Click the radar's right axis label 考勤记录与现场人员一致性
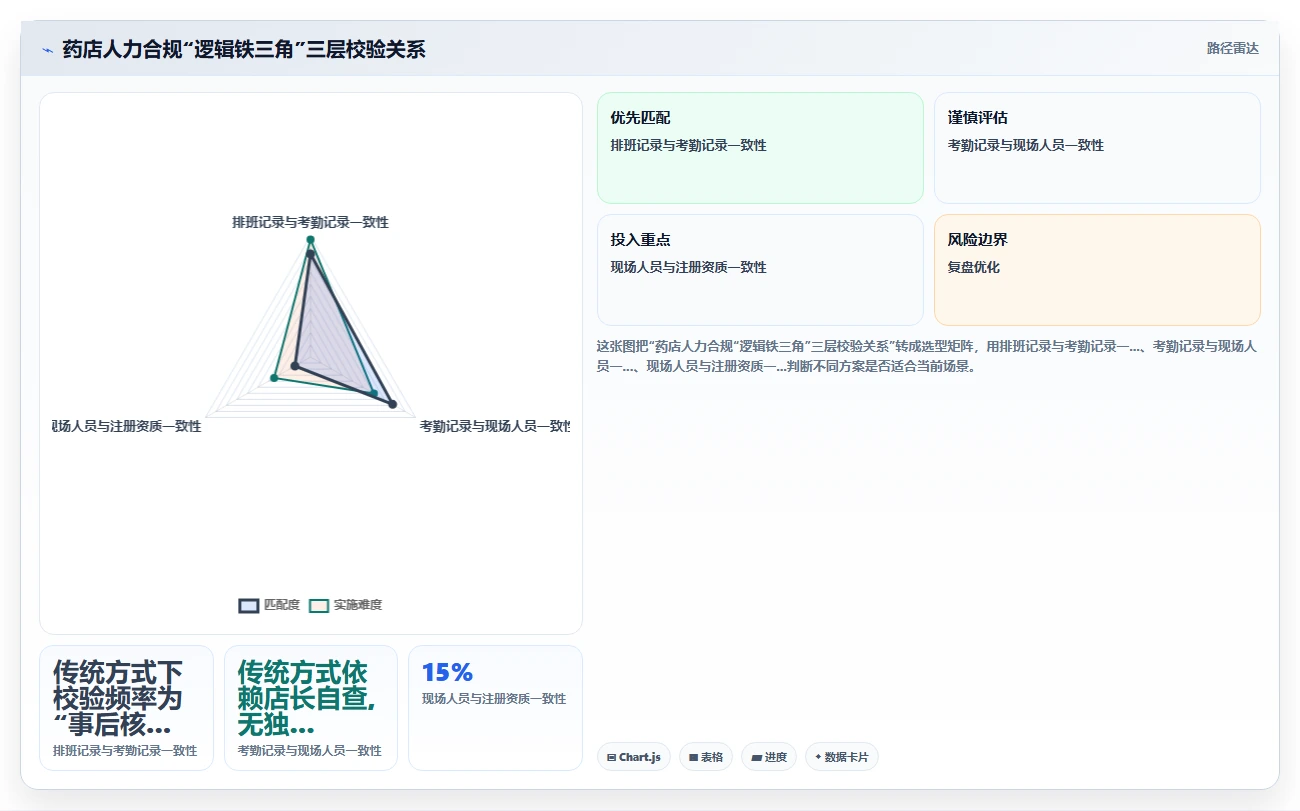 pyautogui.click(x=494, y=426)
